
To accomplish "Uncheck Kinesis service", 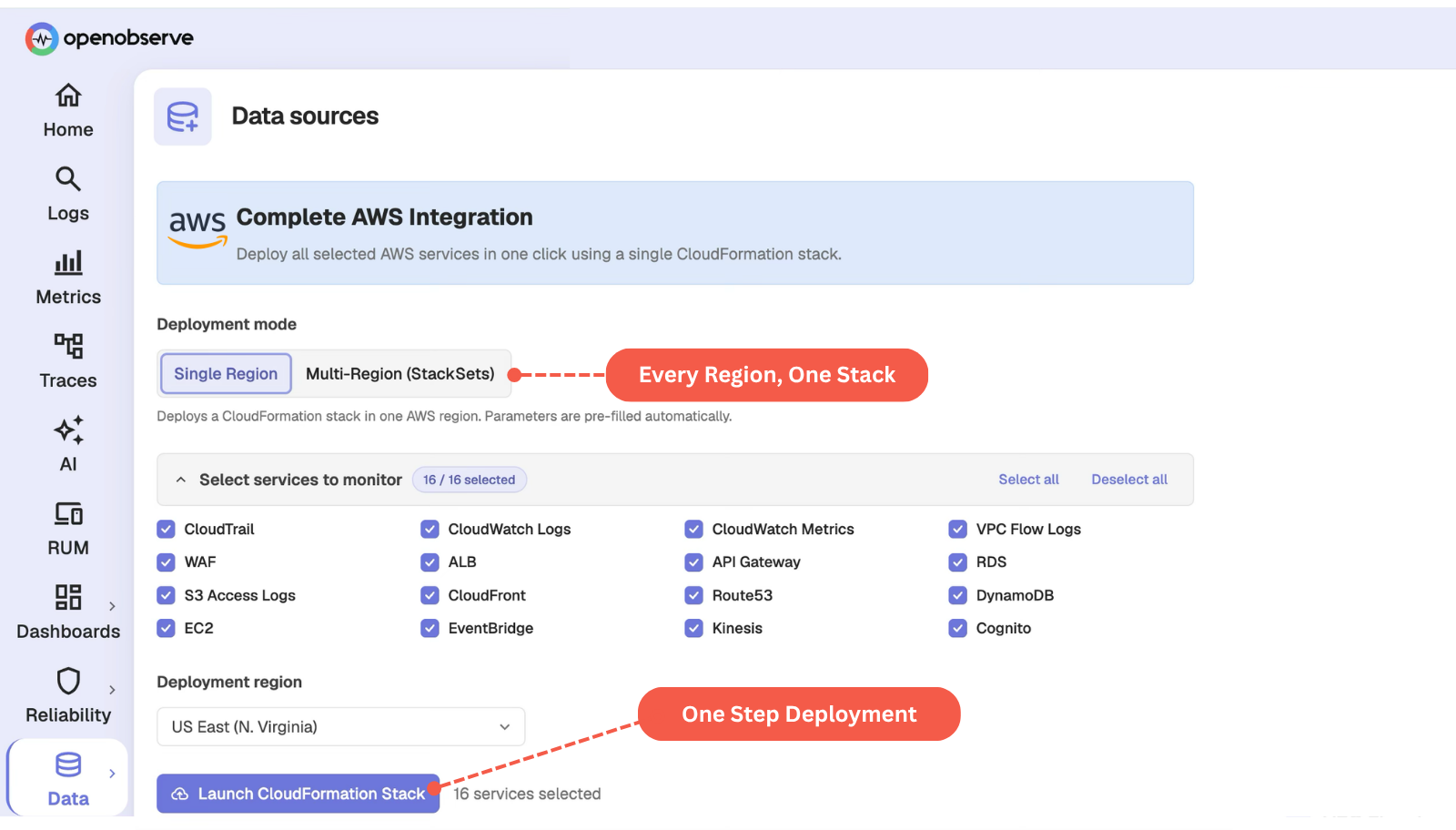I will [693, 628].
